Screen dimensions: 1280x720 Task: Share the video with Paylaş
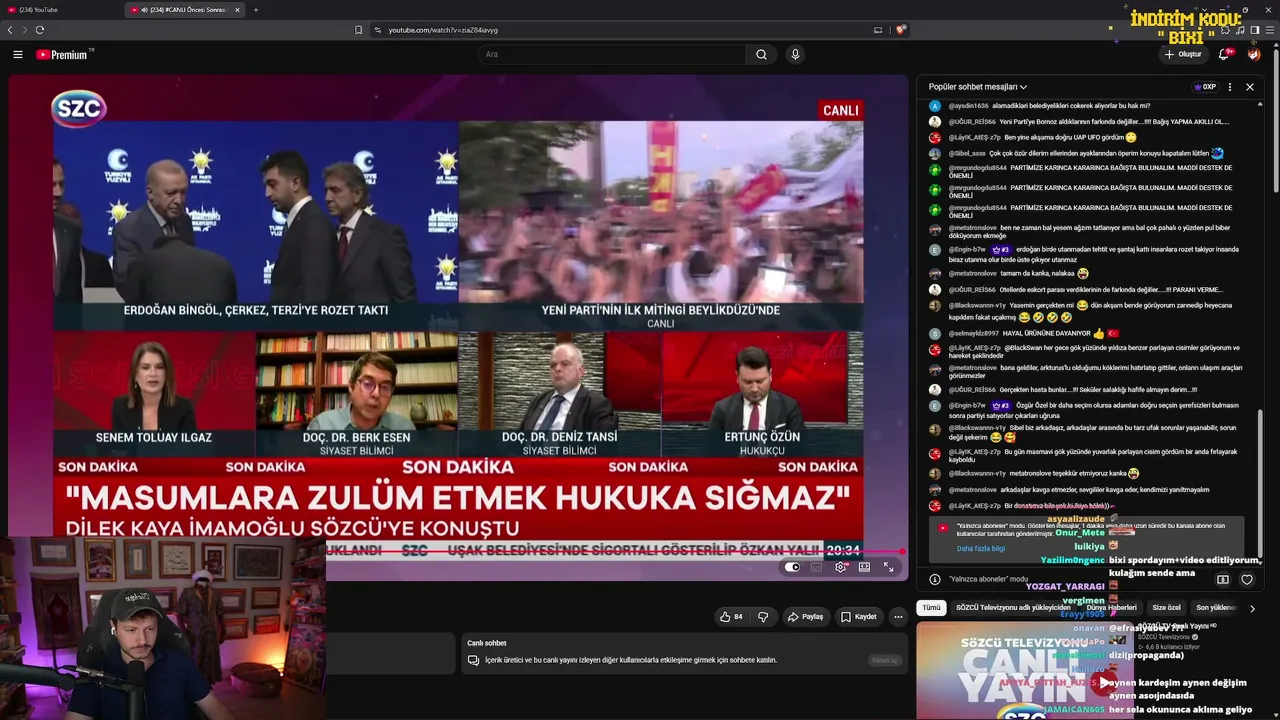click(x=804, y=617)
